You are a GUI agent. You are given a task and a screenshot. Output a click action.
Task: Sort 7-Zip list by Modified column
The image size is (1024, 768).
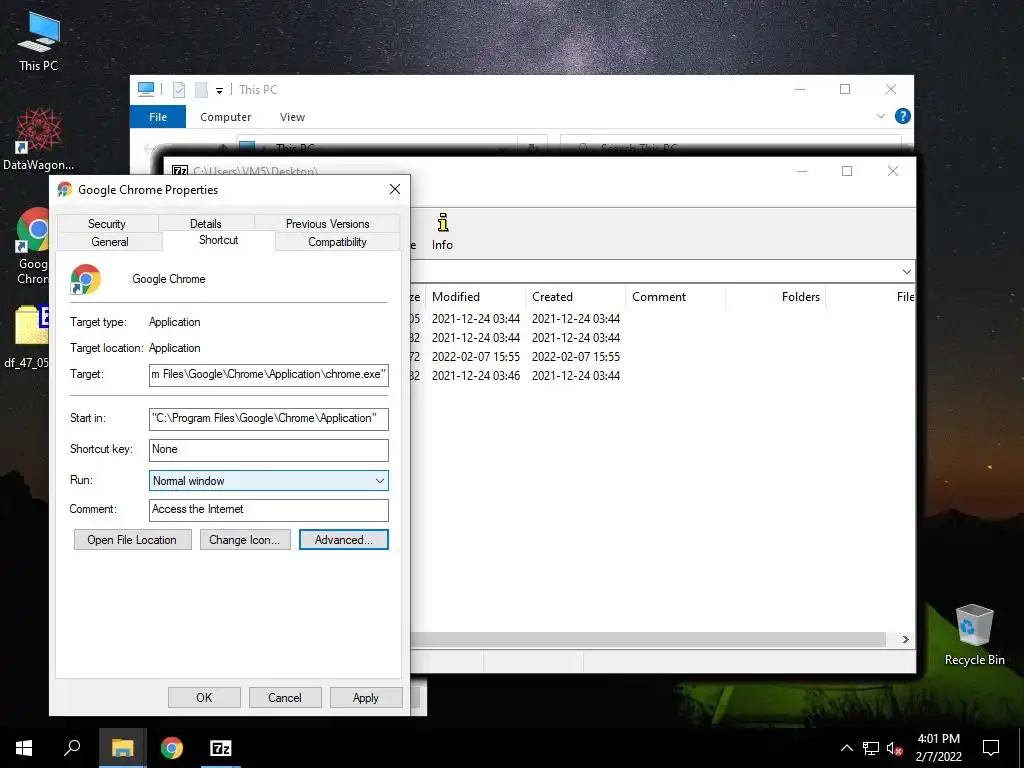click(x=475, y=296)
